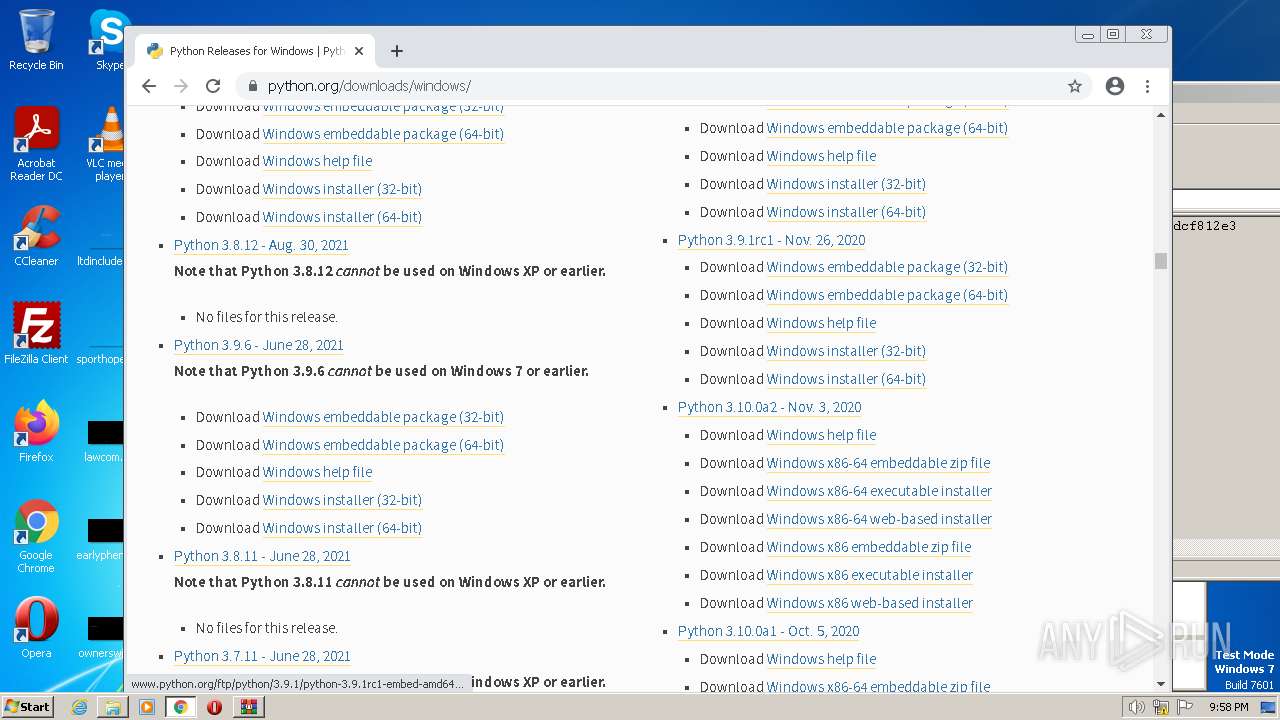
Task: Click the browser Back arrow
Action: (149, 86)
